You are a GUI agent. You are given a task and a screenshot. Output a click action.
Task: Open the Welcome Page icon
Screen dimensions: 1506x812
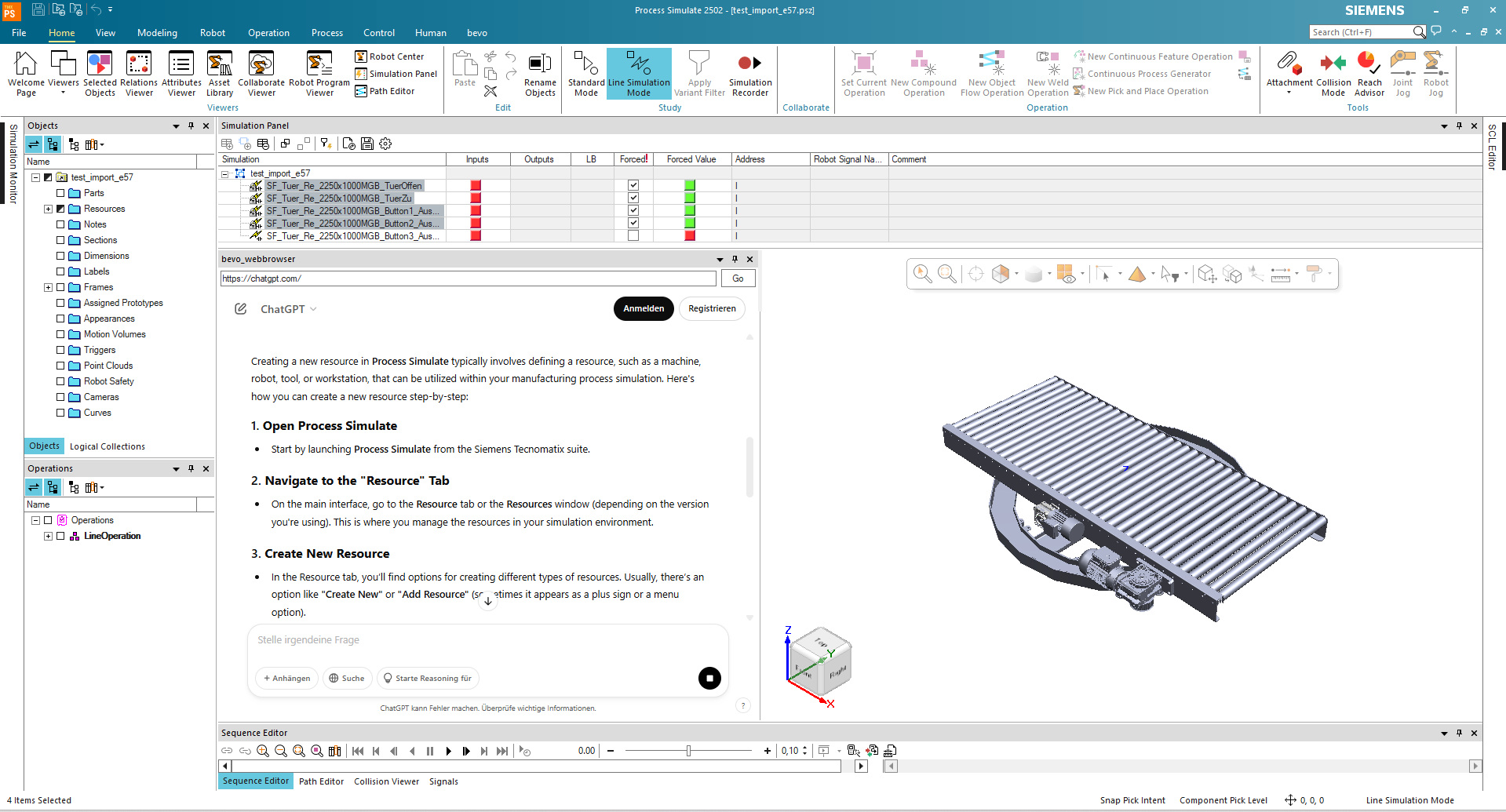click(26, 75)
